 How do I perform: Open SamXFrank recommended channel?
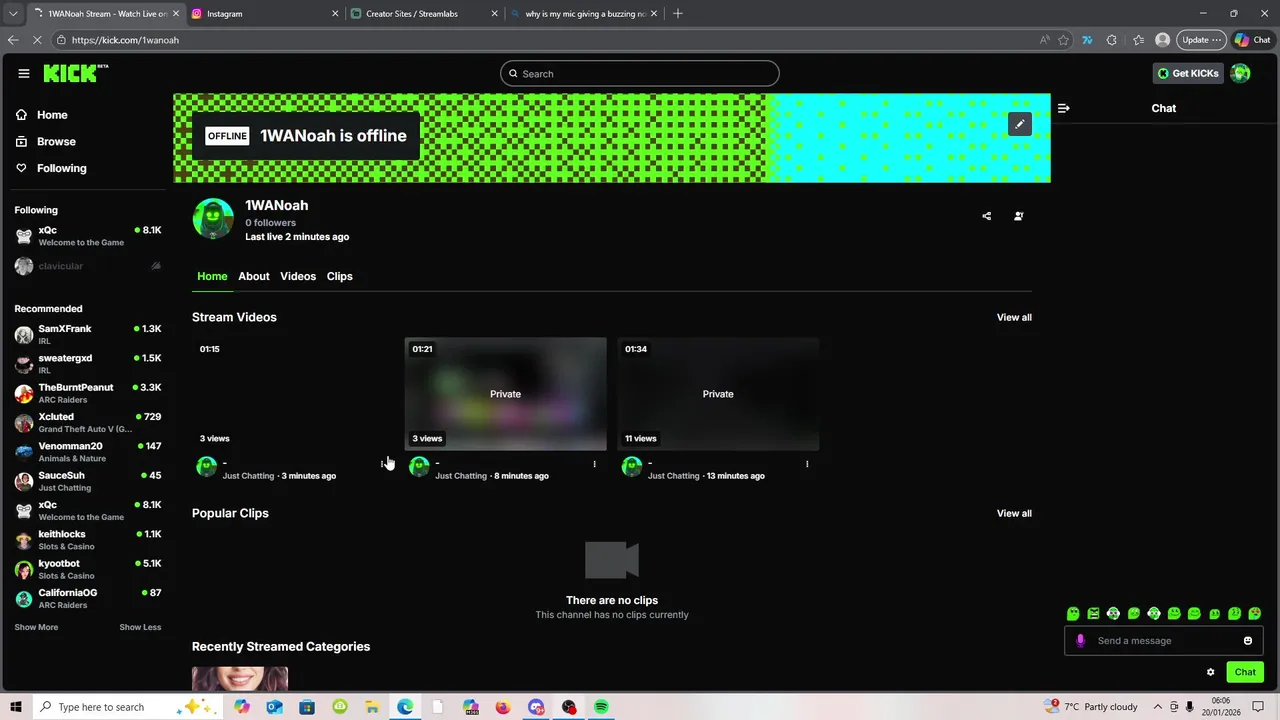tap(88, 335)
